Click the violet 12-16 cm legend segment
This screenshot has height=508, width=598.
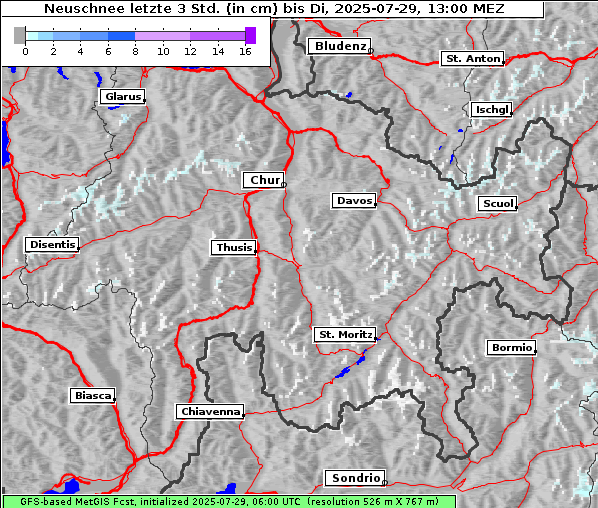(217, 36)
